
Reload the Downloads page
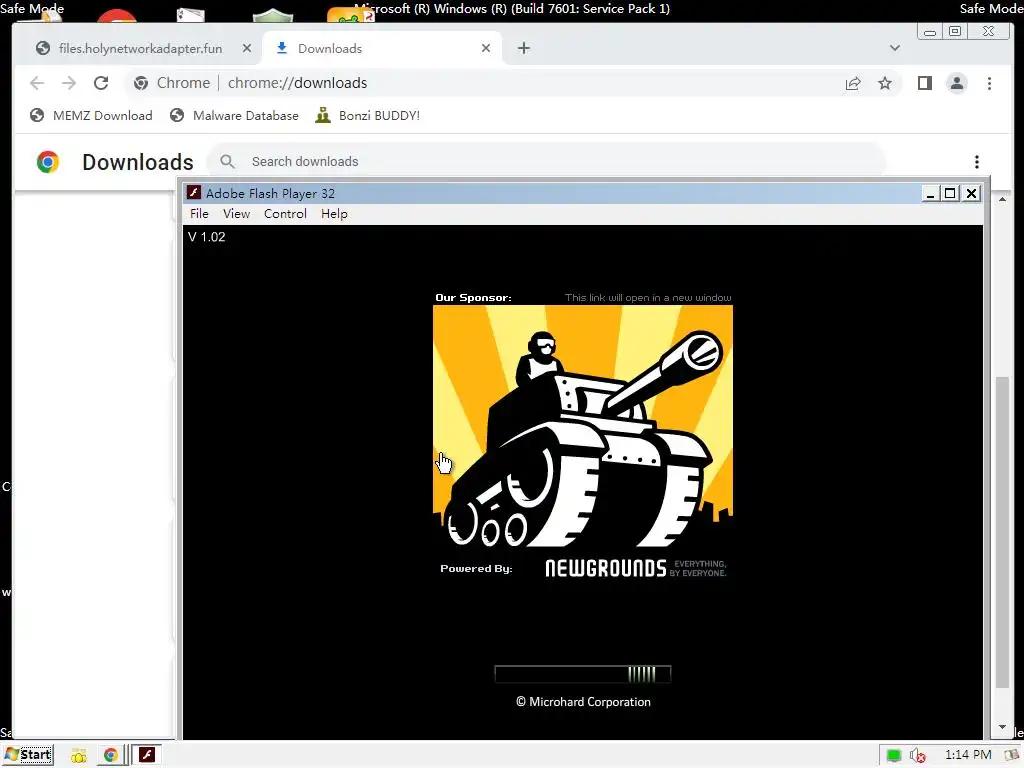click(x=101, y=83)
